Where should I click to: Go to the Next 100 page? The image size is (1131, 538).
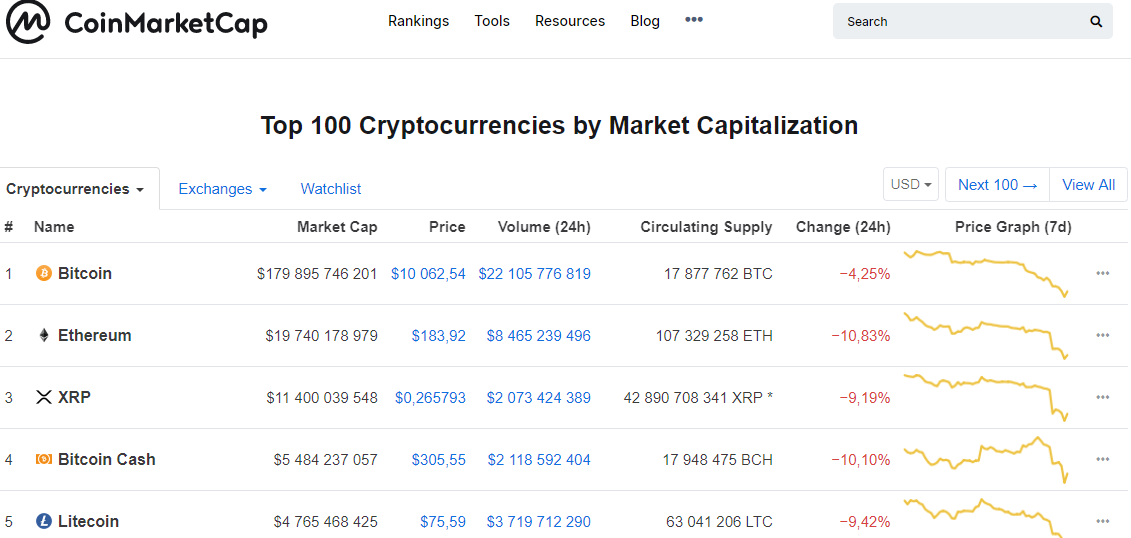(x=997, y=185)
